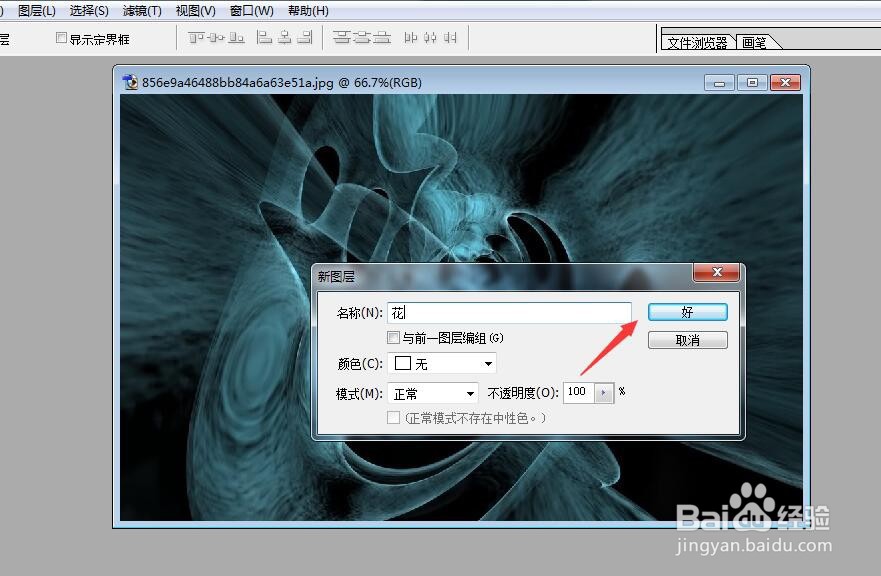Close the 新图层 dialog with X
Image resolution: width=881 pixels, height=576 pixels.
pyautogui.click(x=716, y=273)
